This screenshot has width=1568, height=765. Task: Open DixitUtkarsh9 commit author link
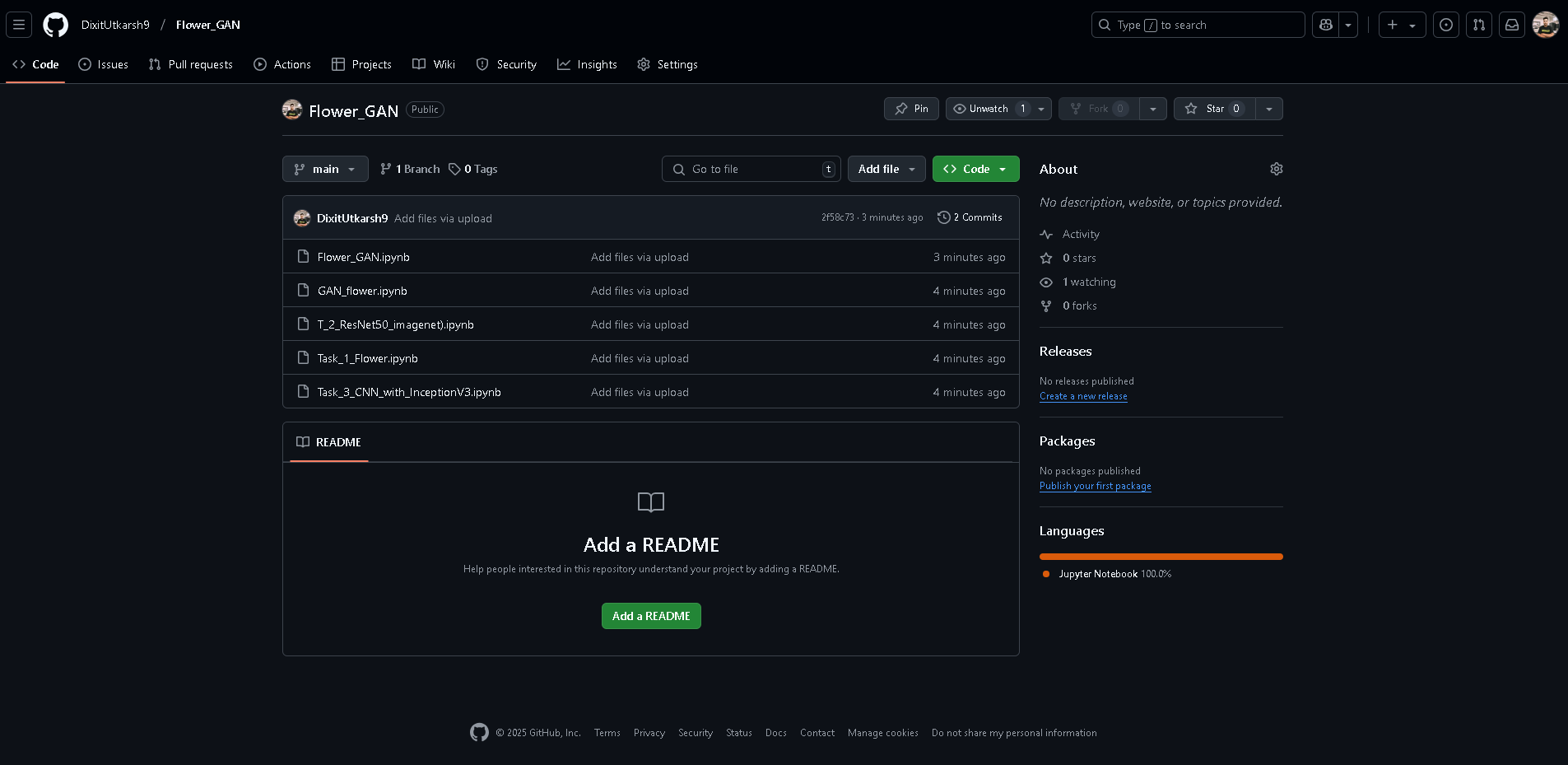(352, 218)
